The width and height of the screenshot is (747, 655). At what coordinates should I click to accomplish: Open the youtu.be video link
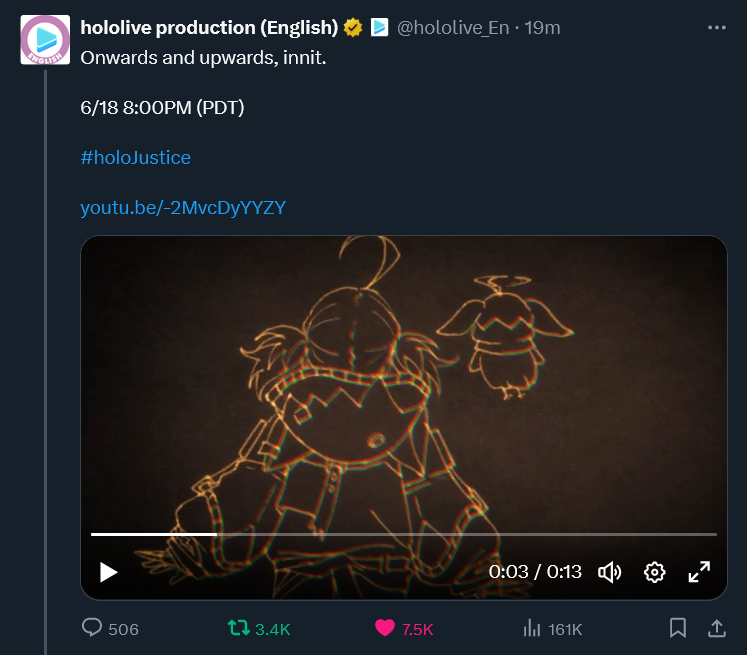pos(183,208)
